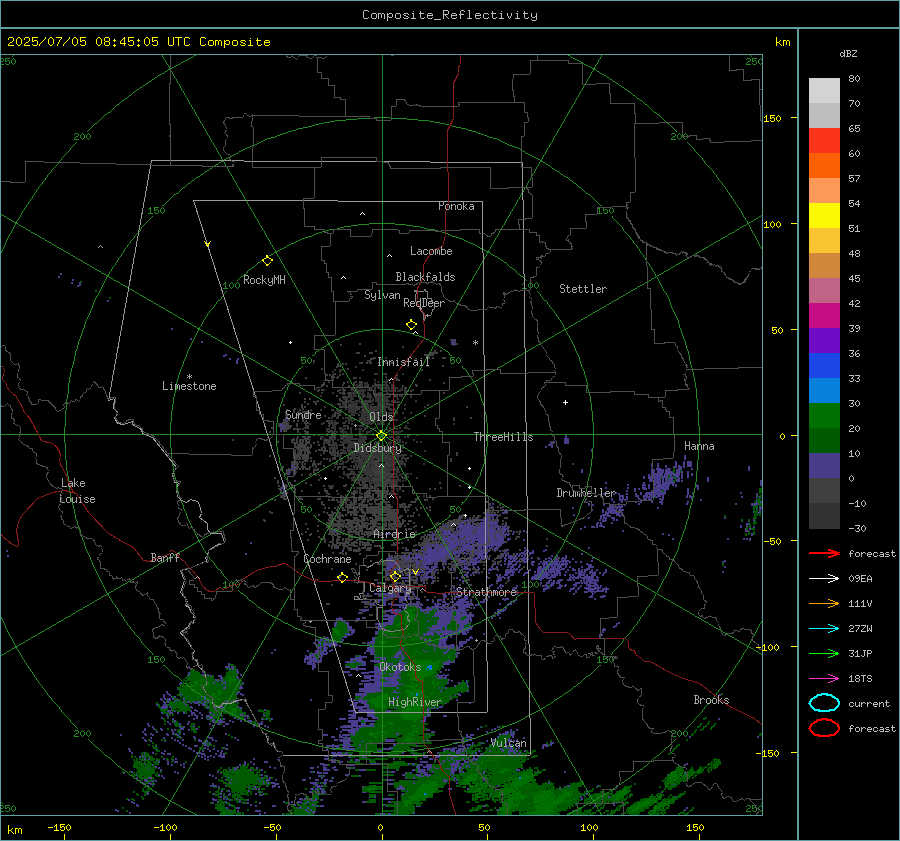Image resolution: width=900 pixels, height=841 pixels.
Task: Click the dBZ legend heading
Action: pyautogui.click(x=848, y=53)
